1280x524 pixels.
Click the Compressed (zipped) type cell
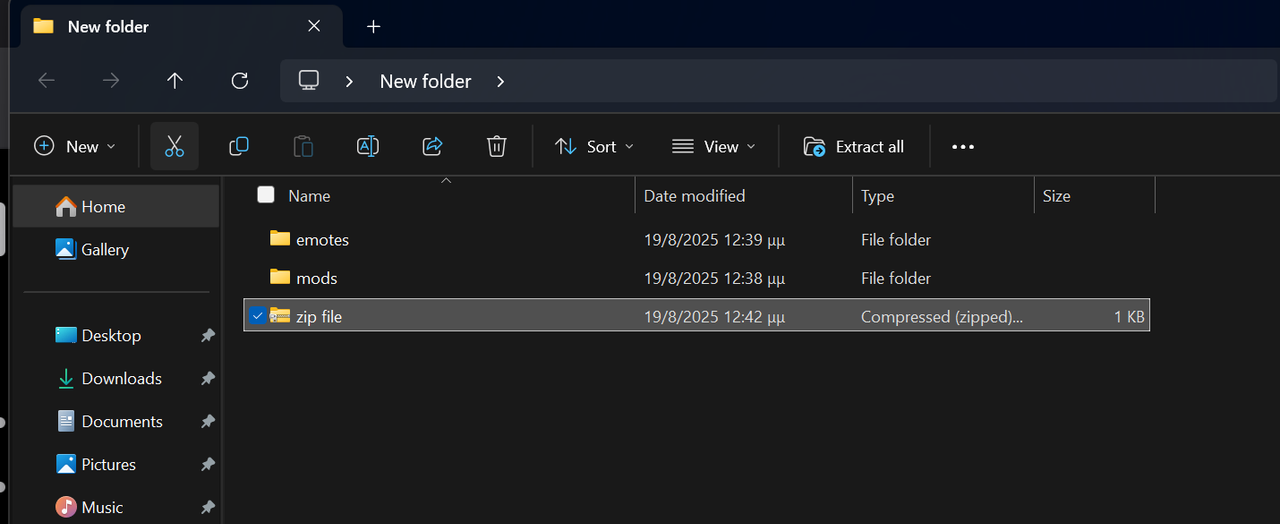[942, 316]
